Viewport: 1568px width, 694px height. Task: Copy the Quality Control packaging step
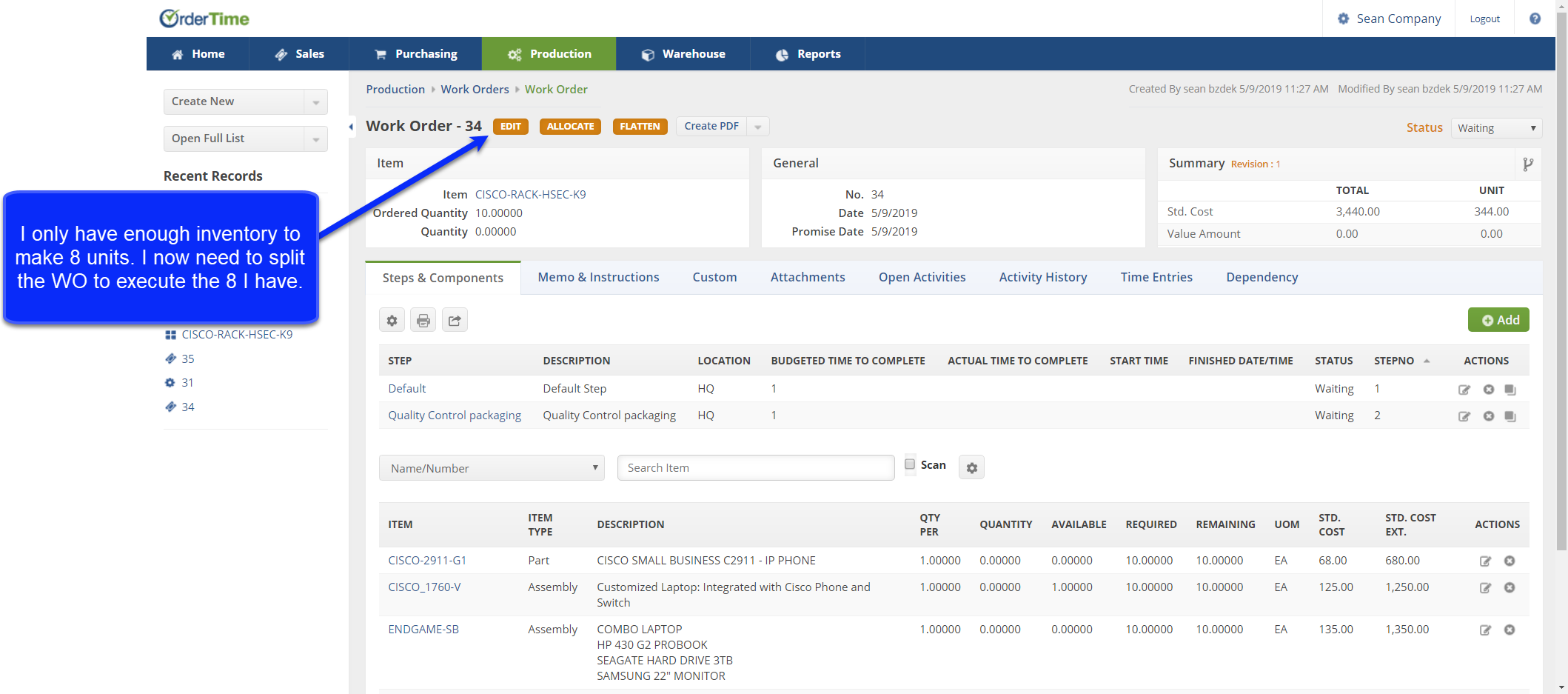(x=1510, y=416)
